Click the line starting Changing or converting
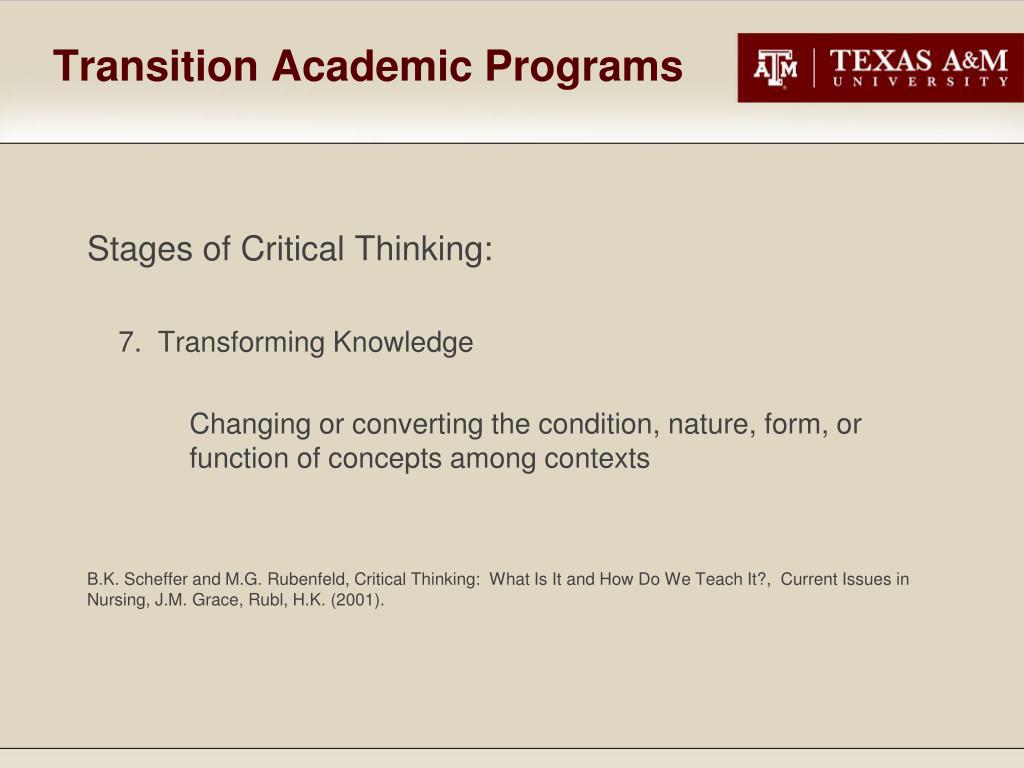The height and width of the screenshot is (768, 1024). (525, 424)
